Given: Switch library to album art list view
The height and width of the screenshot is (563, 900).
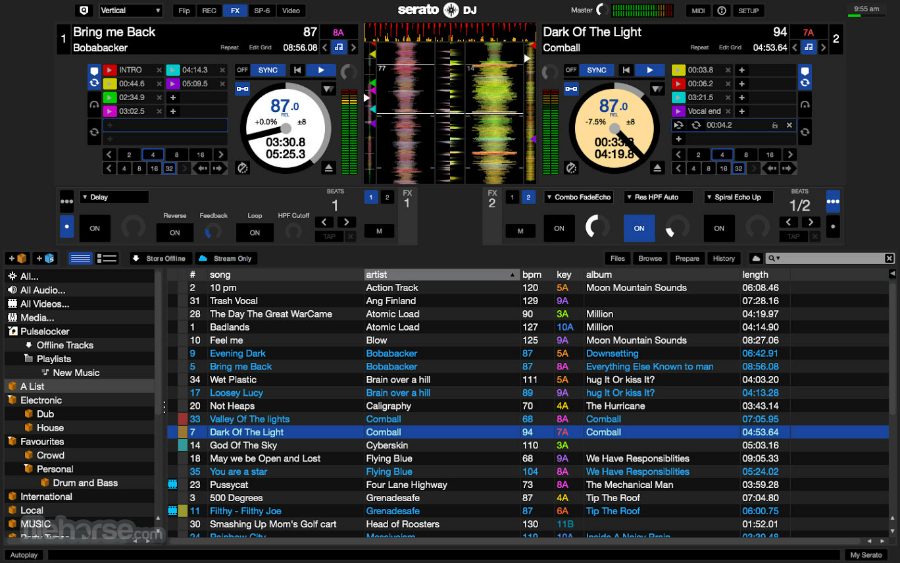Looking at the screenshot, I should pos(107,258).
